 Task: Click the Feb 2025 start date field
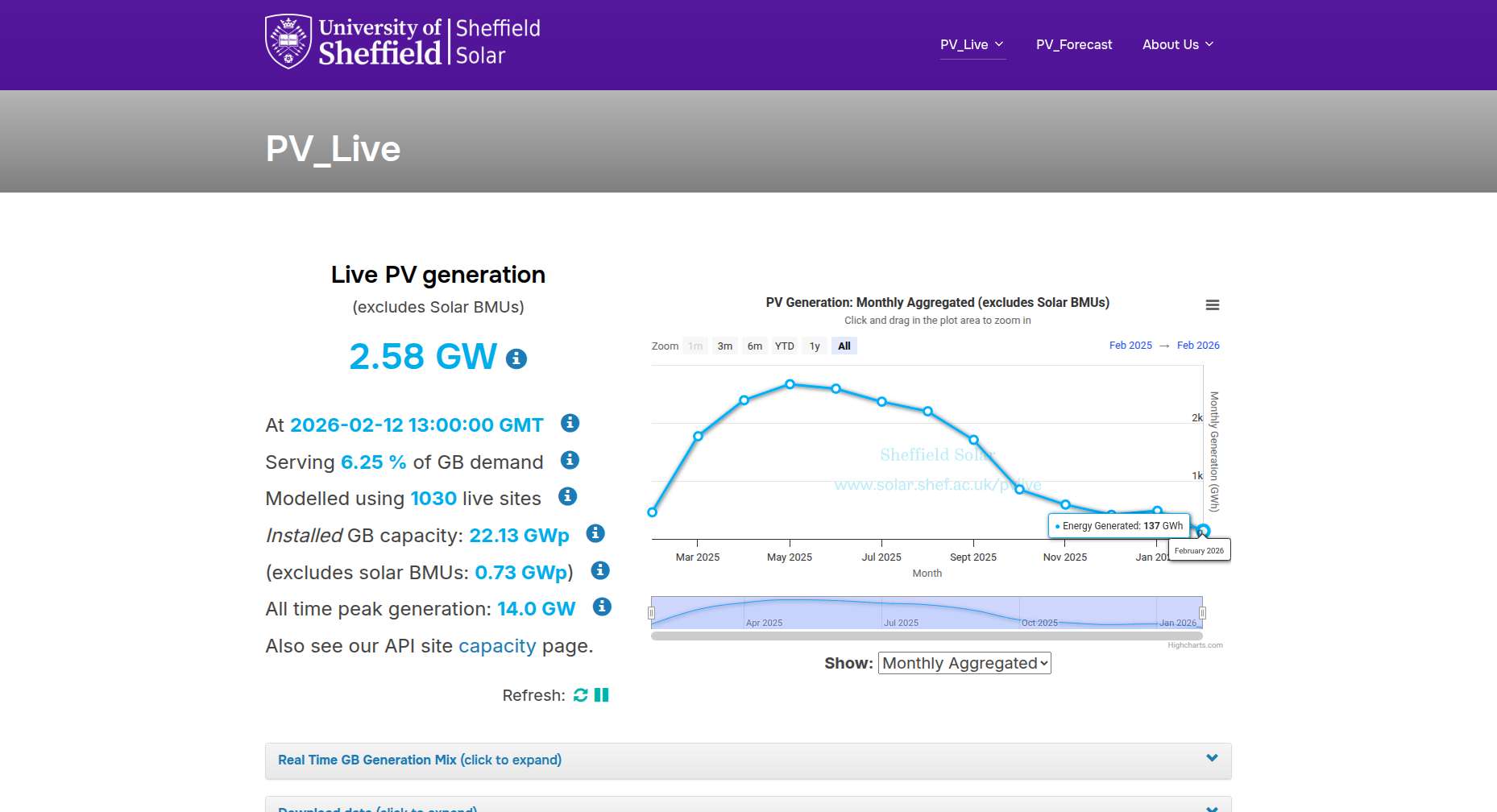point(1130,346)
